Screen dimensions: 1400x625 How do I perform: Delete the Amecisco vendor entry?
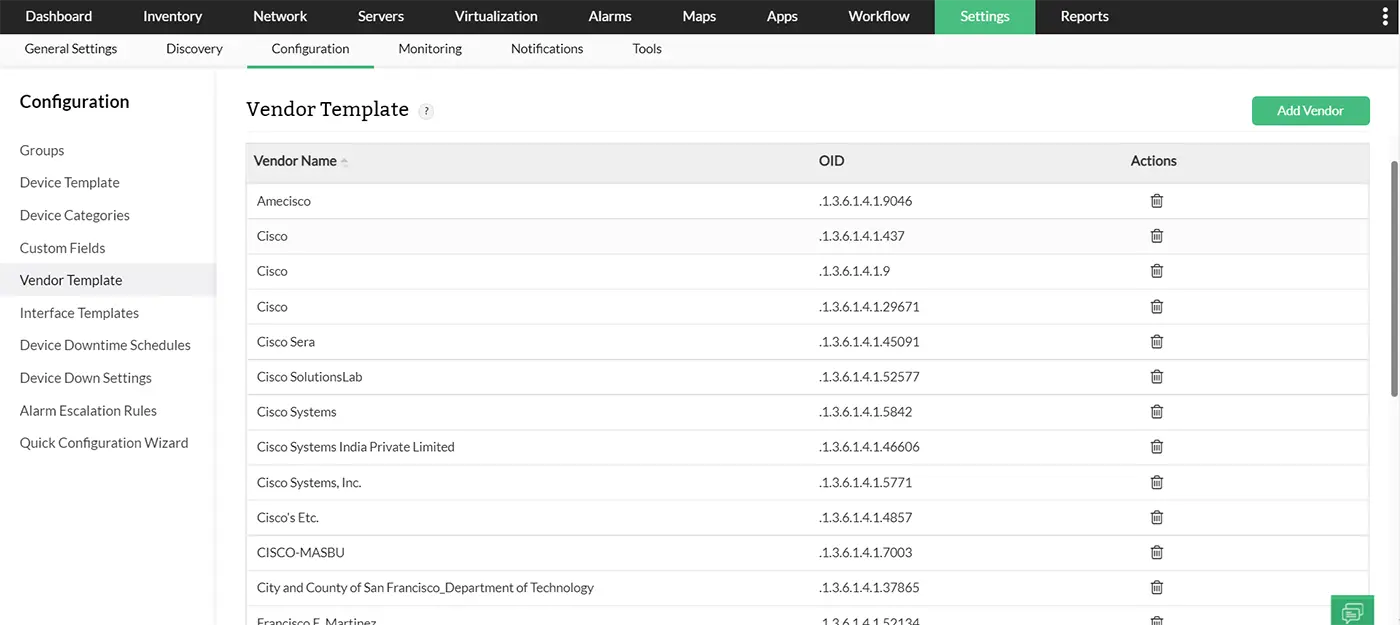tap(1156, 200)
